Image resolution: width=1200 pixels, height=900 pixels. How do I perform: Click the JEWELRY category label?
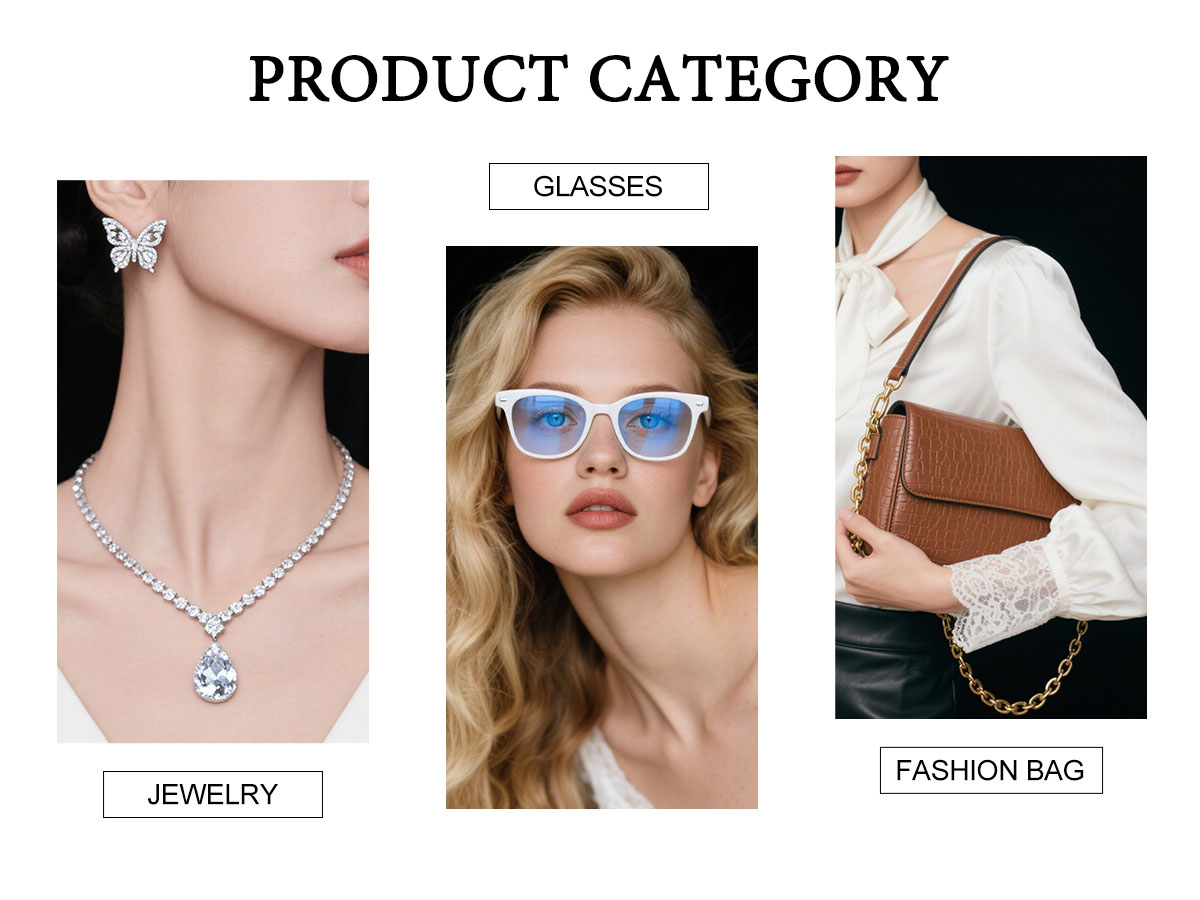[213, 794]
